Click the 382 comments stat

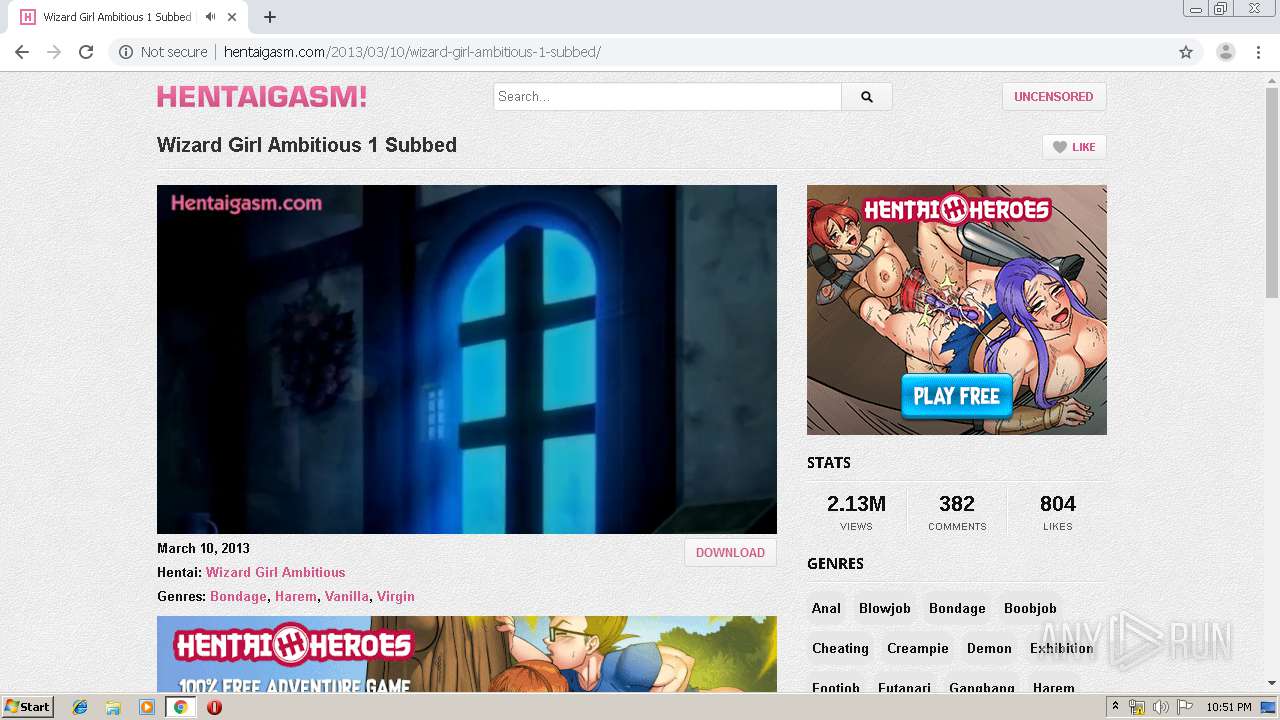[x=957, y=512]
